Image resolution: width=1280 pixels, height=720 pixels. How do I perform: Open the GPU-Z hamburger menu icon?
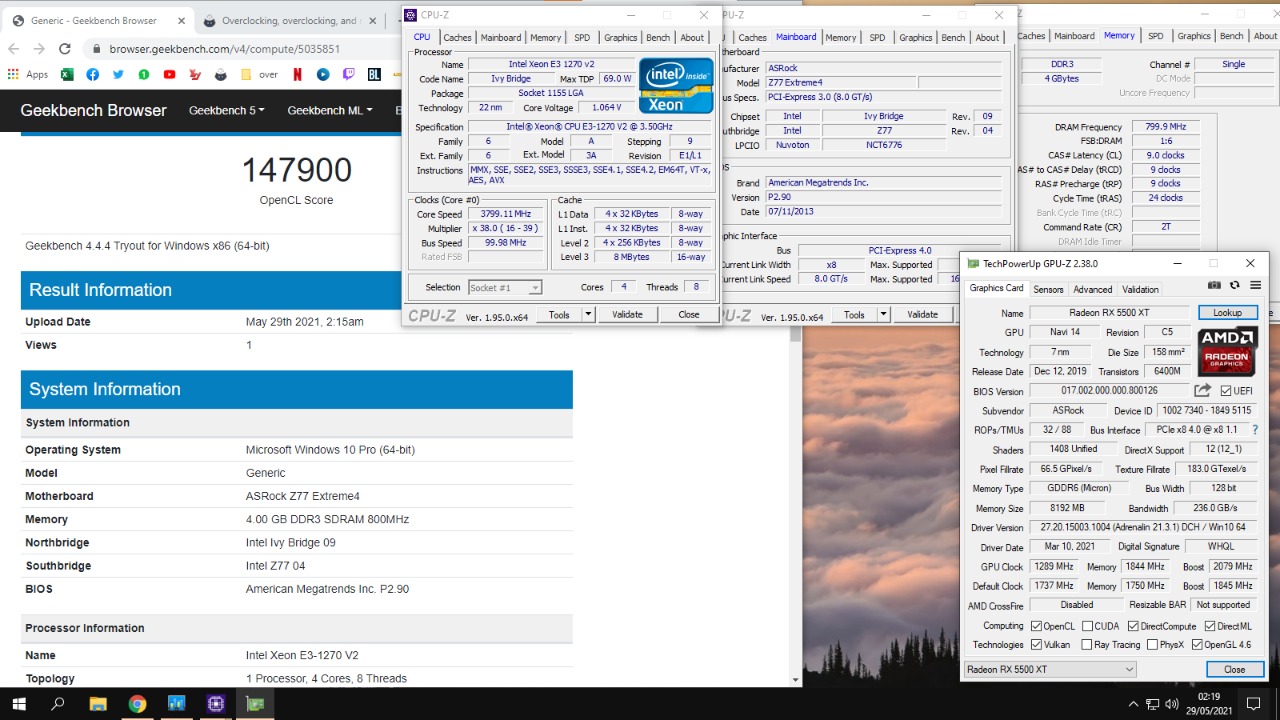pyautogui.click(x=1255, y=286)
